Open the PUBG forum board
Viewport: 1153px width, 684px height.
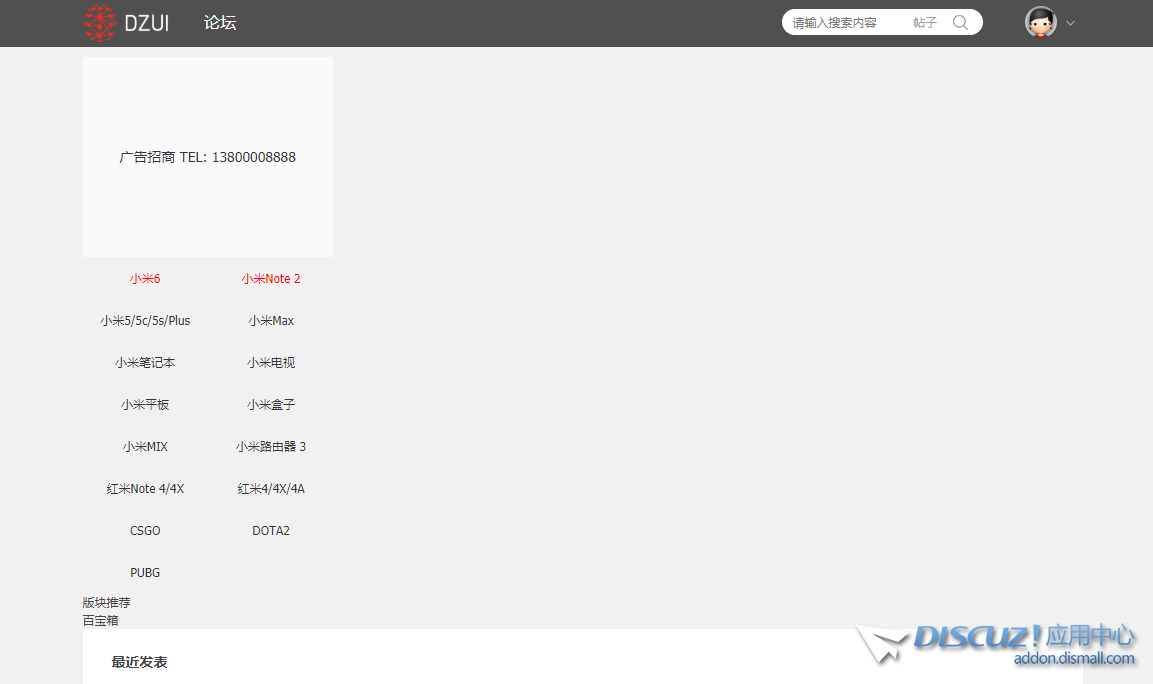(x=145, y=573)
